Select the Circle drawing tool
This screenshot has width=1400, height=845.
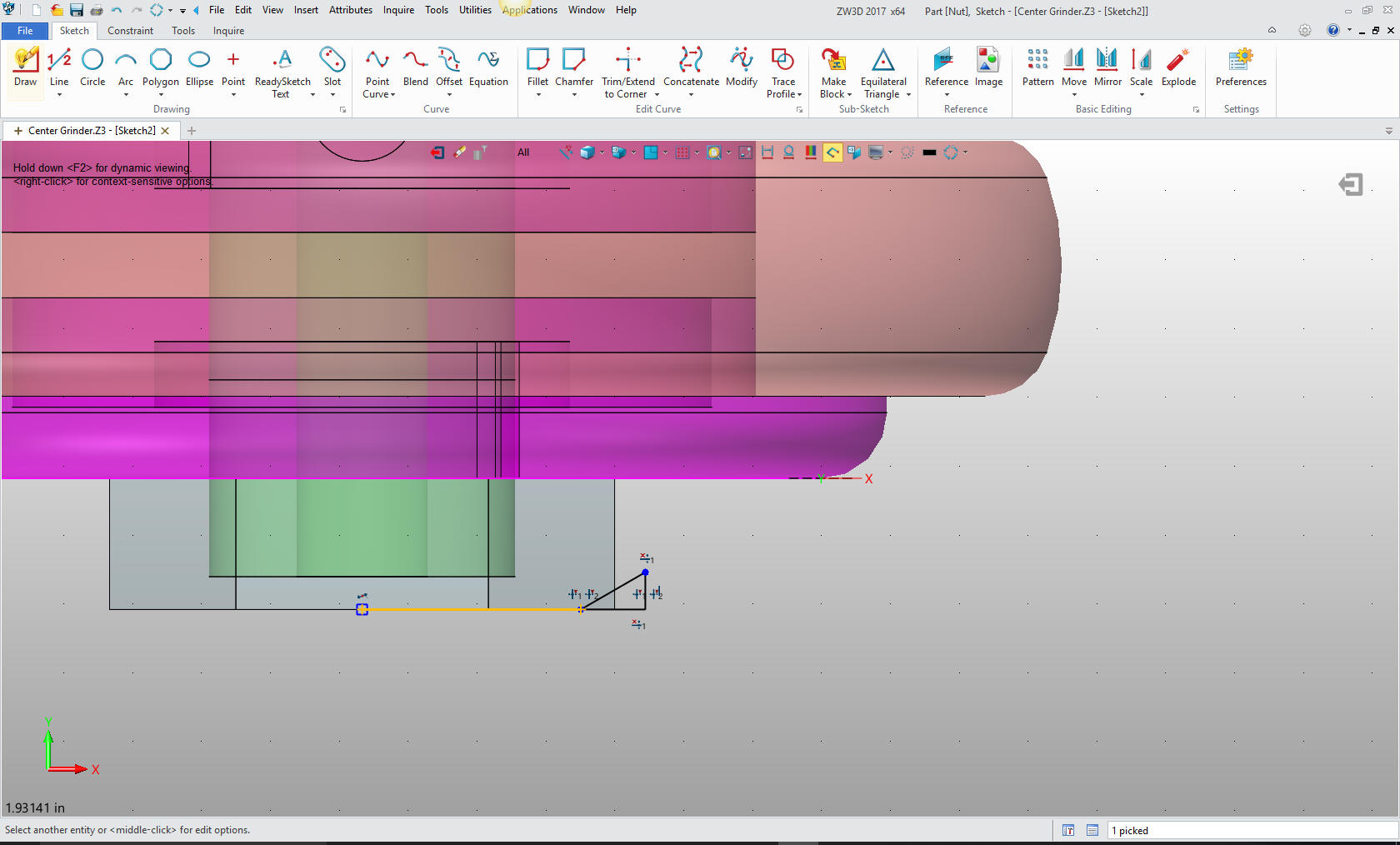coord(92,67)
